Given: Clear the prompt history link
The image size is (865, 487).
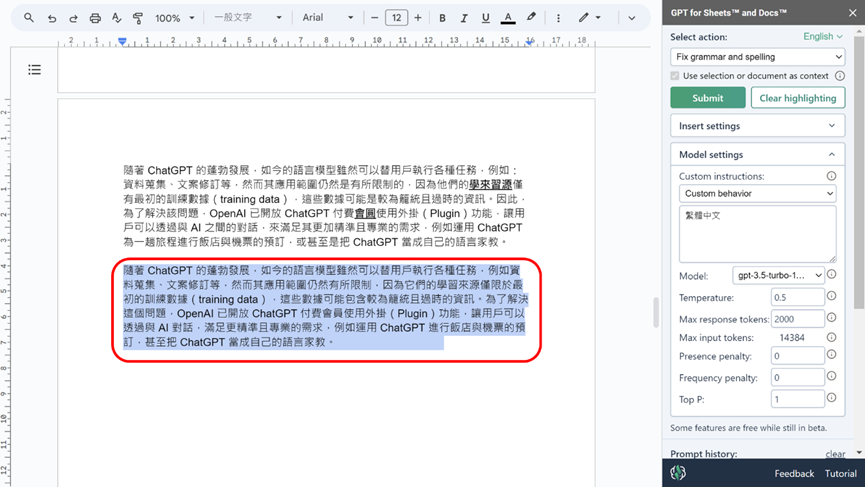Looking at the screenshot, I should (835, 454).
